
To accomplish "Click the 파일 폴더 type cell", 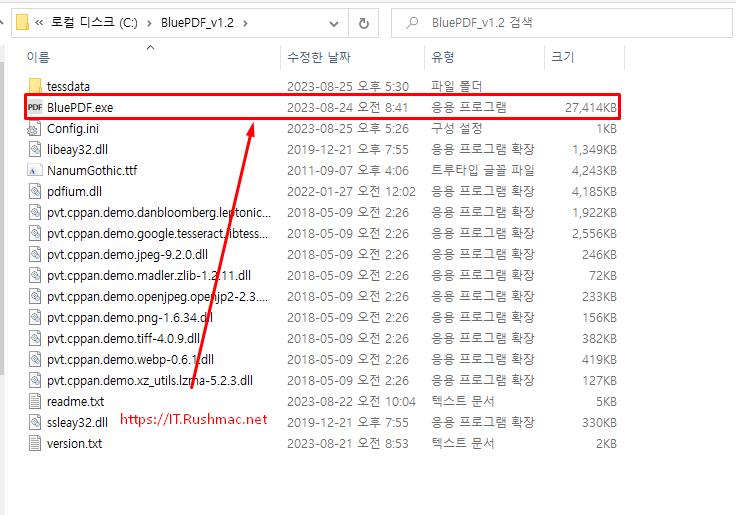I will coord(457,86).
